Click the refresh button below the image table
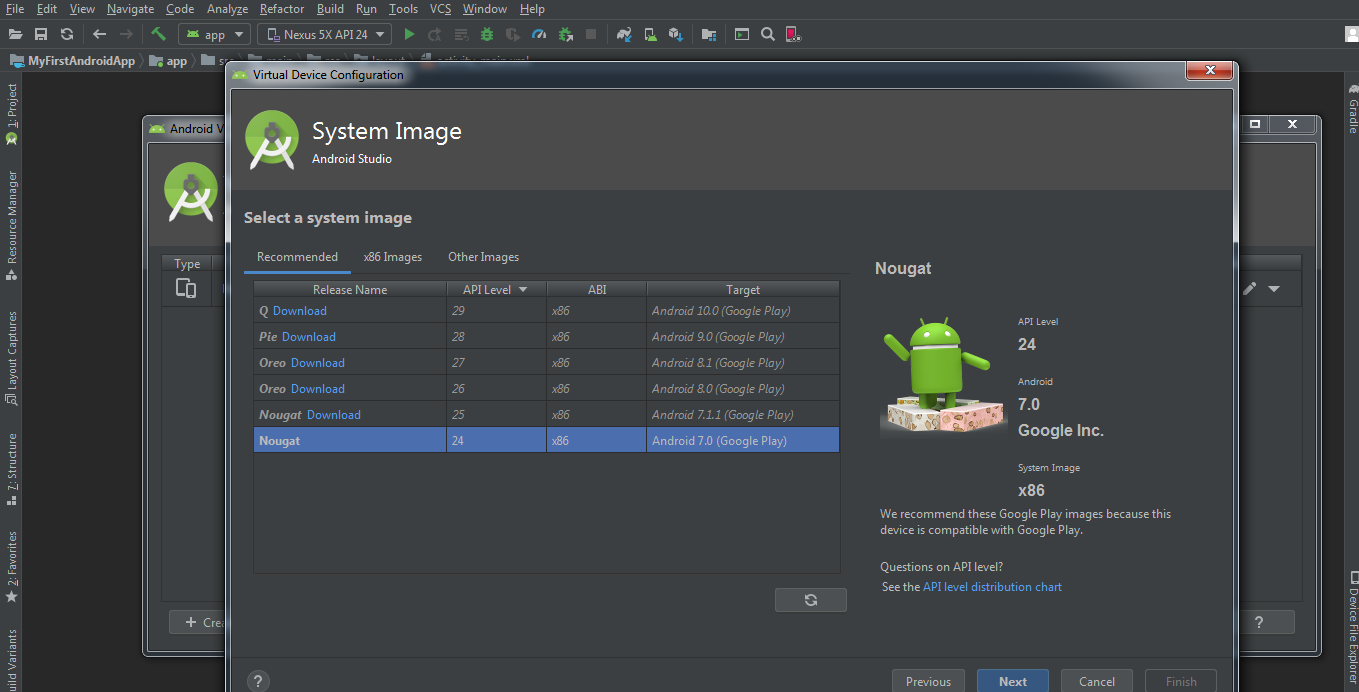 click(811, 600)
